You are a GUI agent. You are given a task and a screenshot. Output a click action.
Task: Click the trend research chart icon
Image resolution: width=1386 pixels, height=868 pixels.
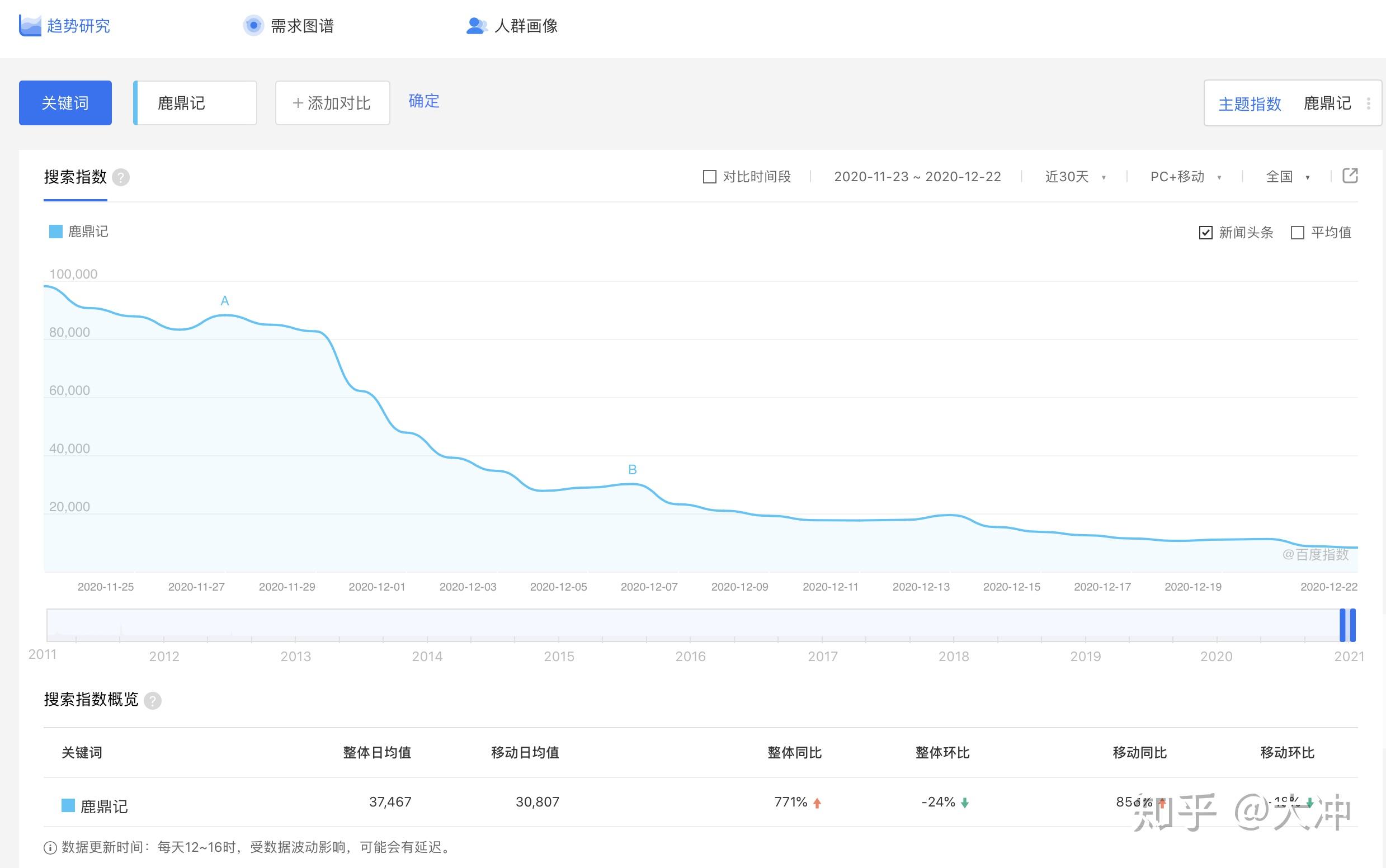click(x=30, y=26)
